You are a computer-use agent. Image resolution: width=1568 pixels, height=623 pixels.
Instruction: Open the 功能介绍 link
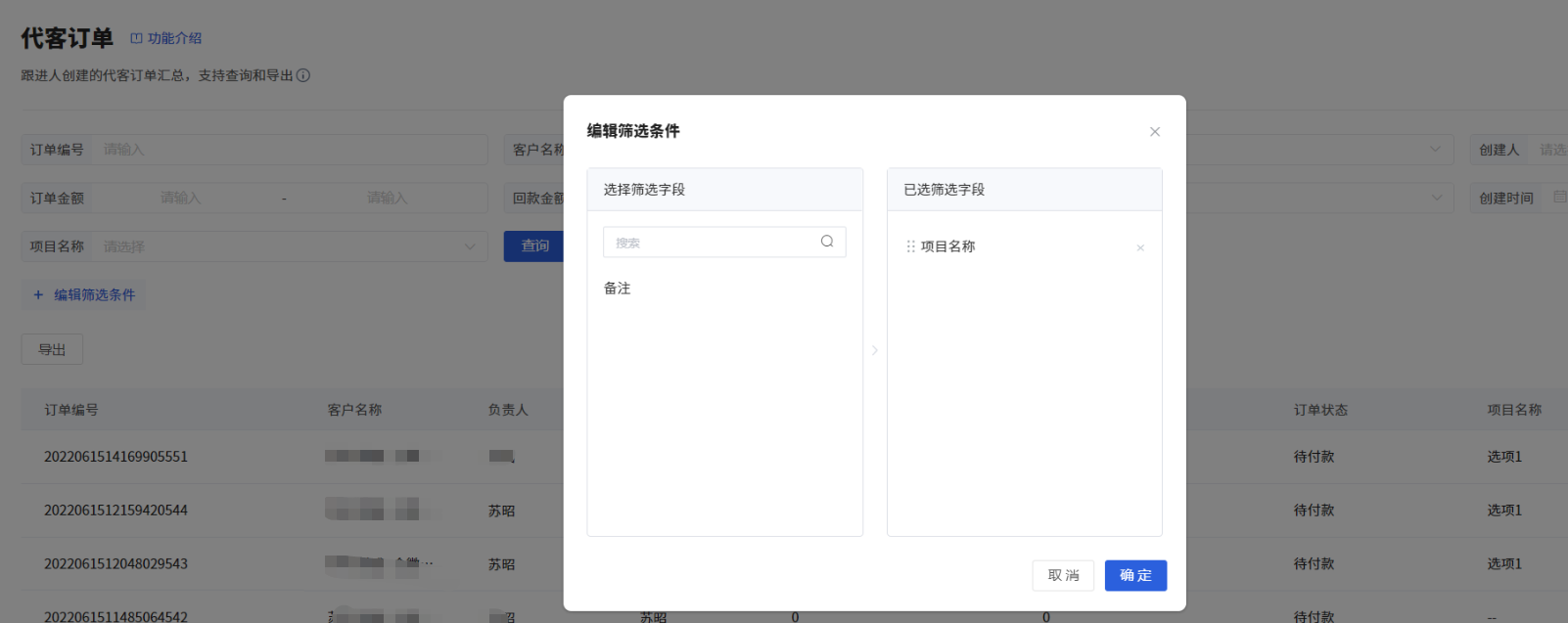coord(166,38)
